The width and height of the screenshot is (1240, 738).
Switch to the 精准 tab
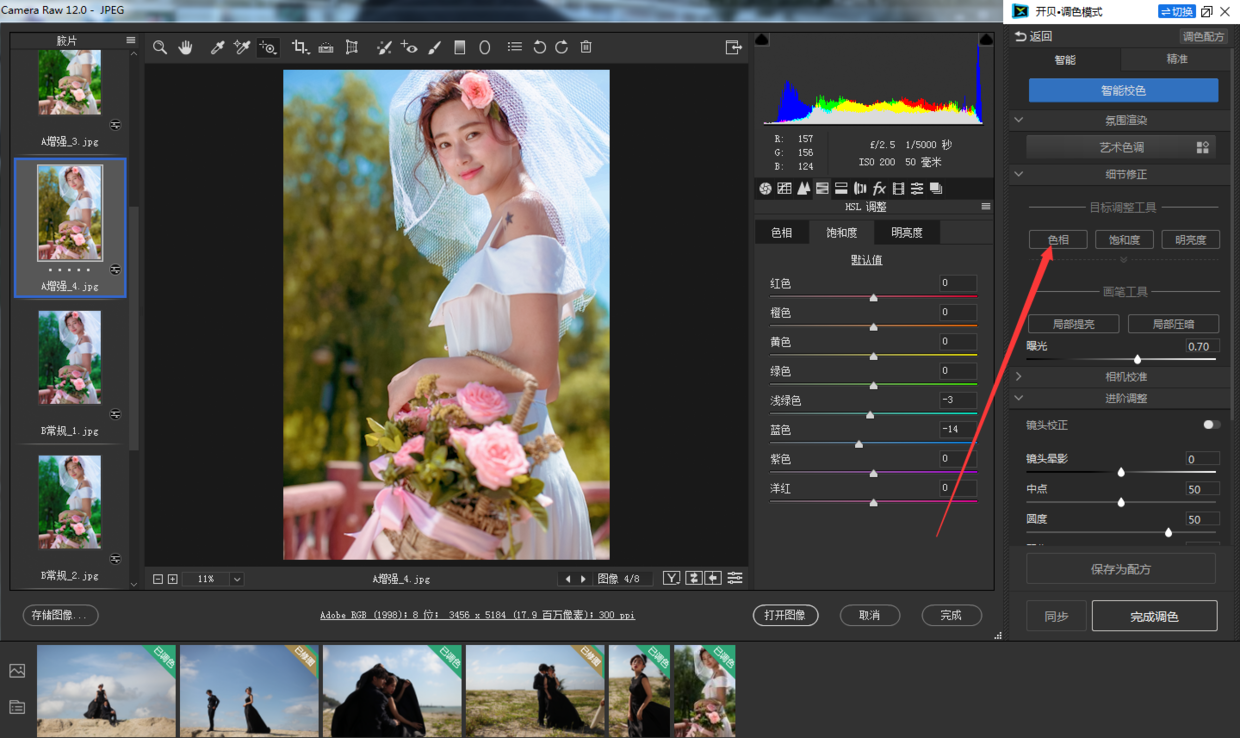1177,59
